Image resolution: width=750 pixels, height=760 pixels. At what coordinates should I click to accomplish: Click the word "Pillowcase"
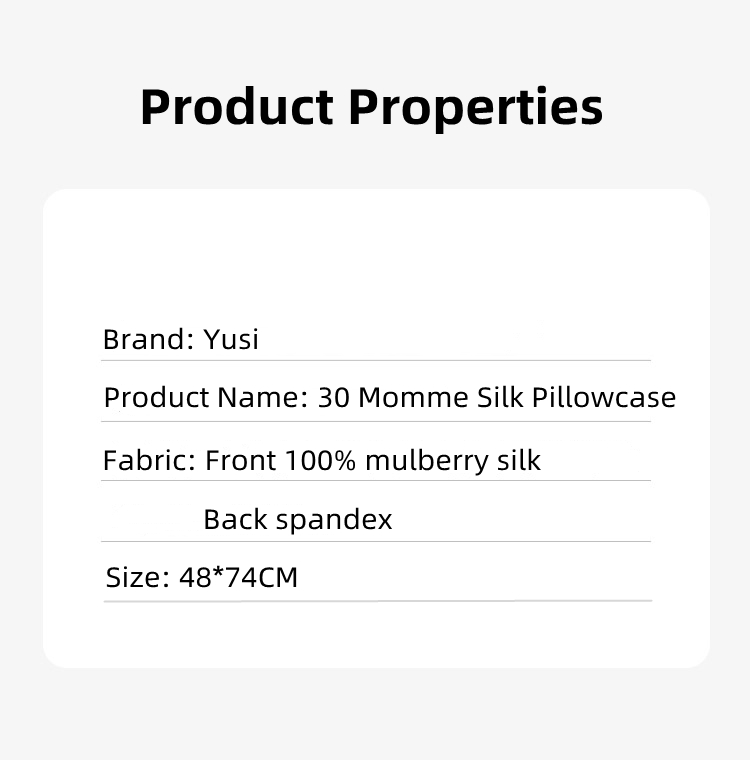pyautogui.click(x=604, y=398)
